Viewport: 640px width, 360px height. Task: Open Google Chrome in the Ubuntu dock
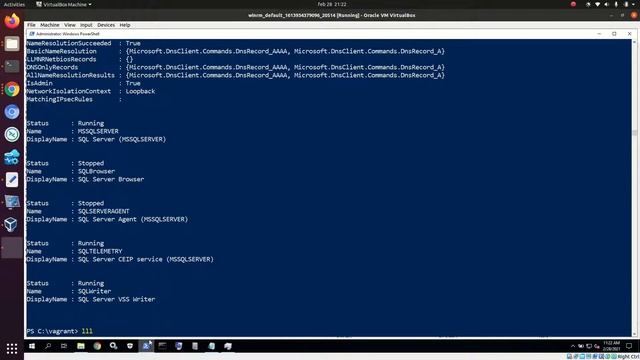(12, 89)
